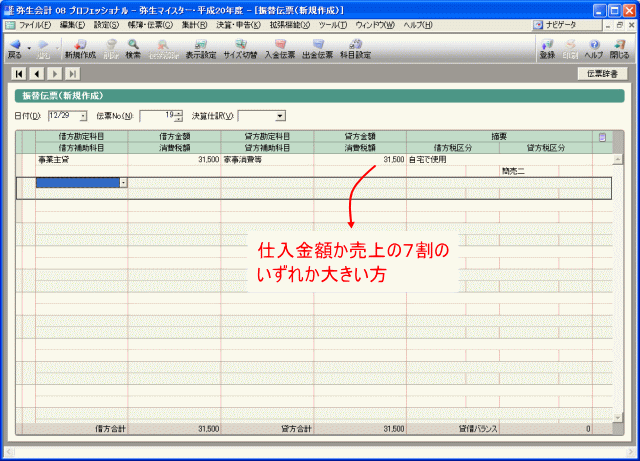This screenshot has height=461, width=640.
Task: Expand the 決算仕訳 combo box
Action: (280, 116)
